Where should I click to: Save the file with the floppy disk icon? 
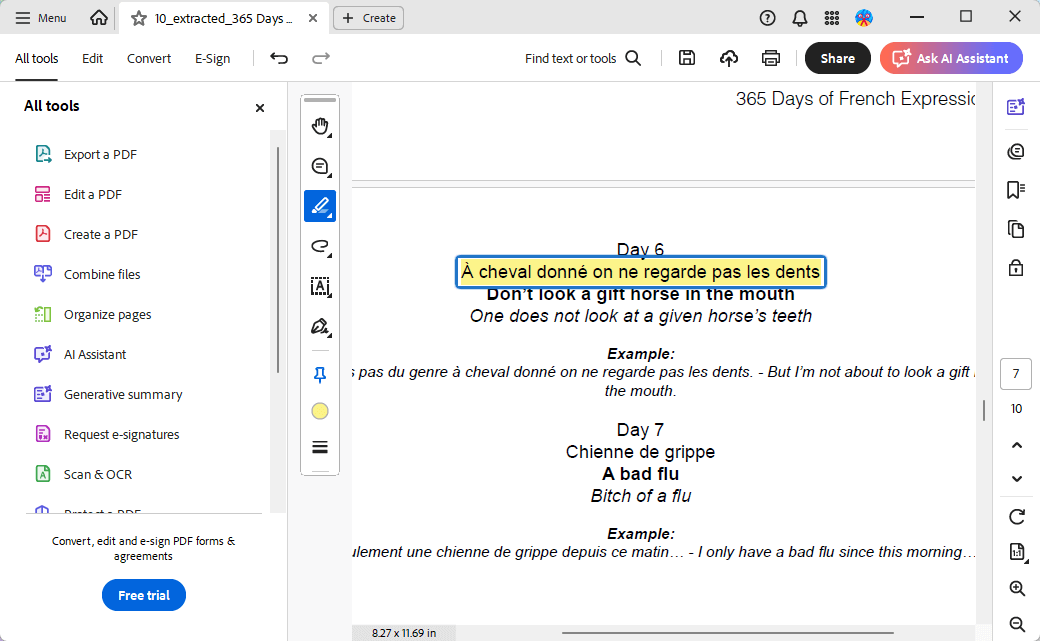pyautogui.click(x=687, y=58)
